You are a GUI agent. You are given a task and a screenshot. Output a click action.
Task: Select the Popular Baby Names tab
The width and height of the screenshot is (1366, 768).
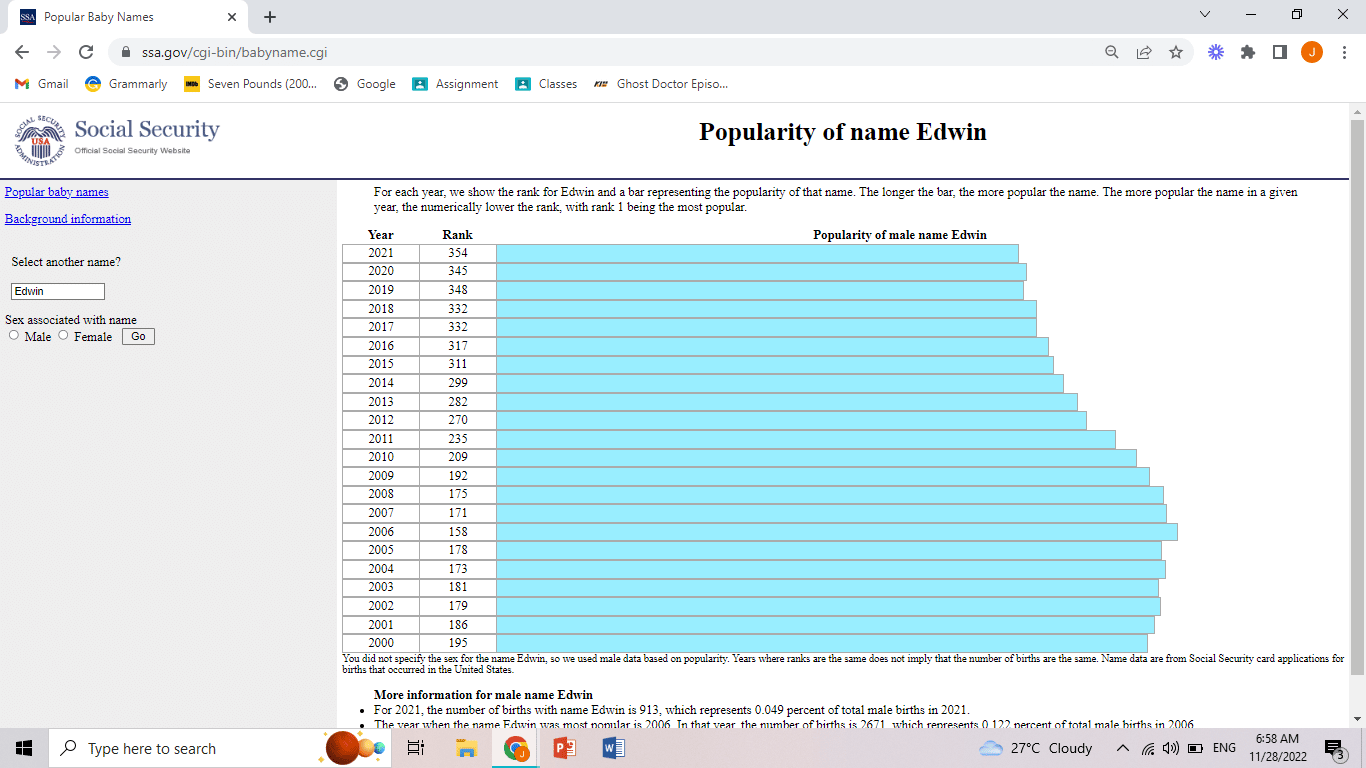tap(128, 17)
